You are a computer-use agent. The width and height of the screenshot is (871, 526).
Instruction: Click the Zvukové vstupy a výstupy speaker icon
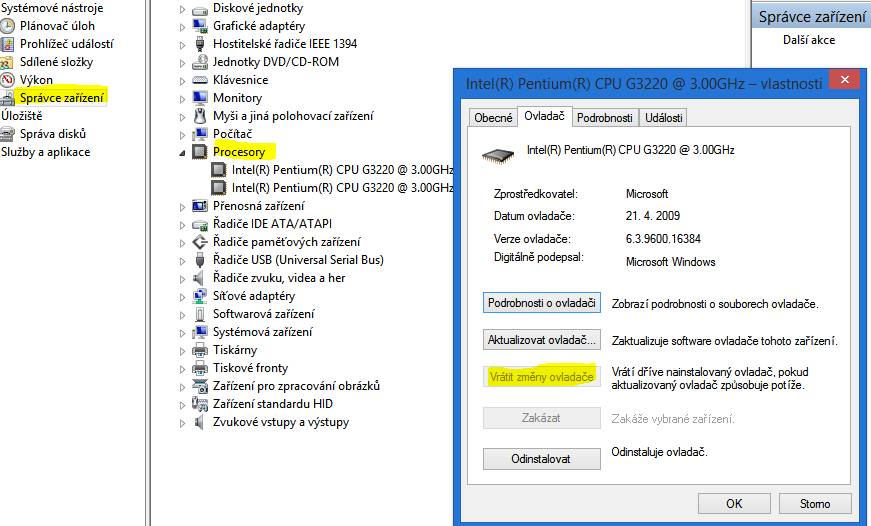coord(199,422)
